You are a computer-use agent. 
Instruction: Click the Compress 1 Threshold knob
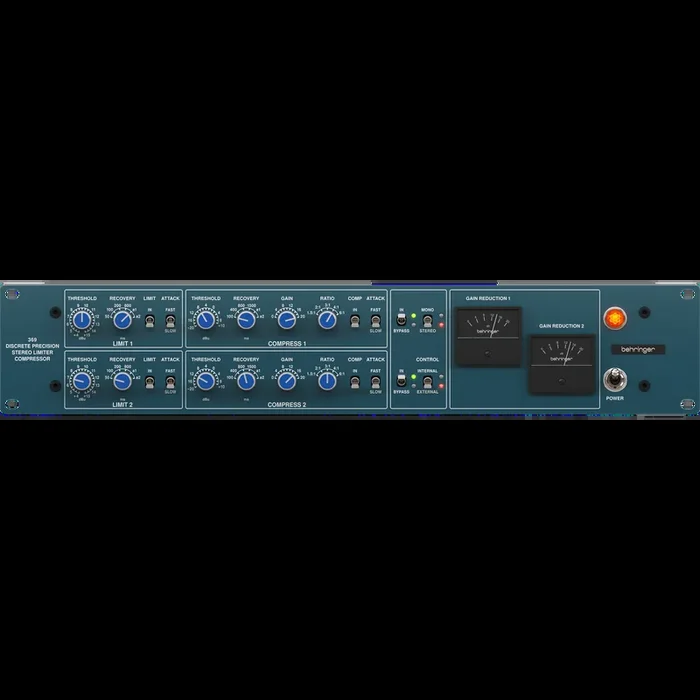(x=206, y=320)
